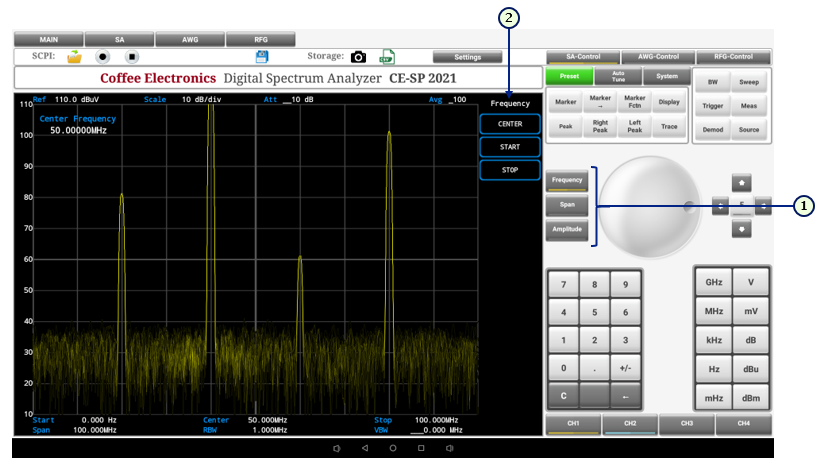Viewport: 832px width, 471px height.
Task: Enable channel CH3
Action: point(687,424)
